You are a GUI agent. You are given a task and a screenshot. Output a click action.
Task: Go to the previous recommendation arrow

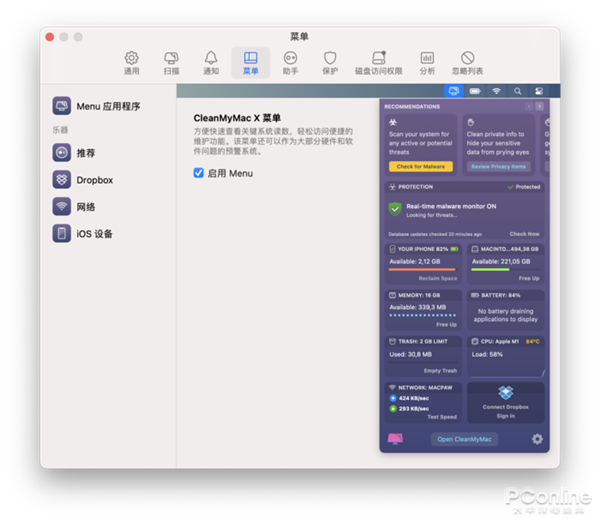tap(529, 106)
